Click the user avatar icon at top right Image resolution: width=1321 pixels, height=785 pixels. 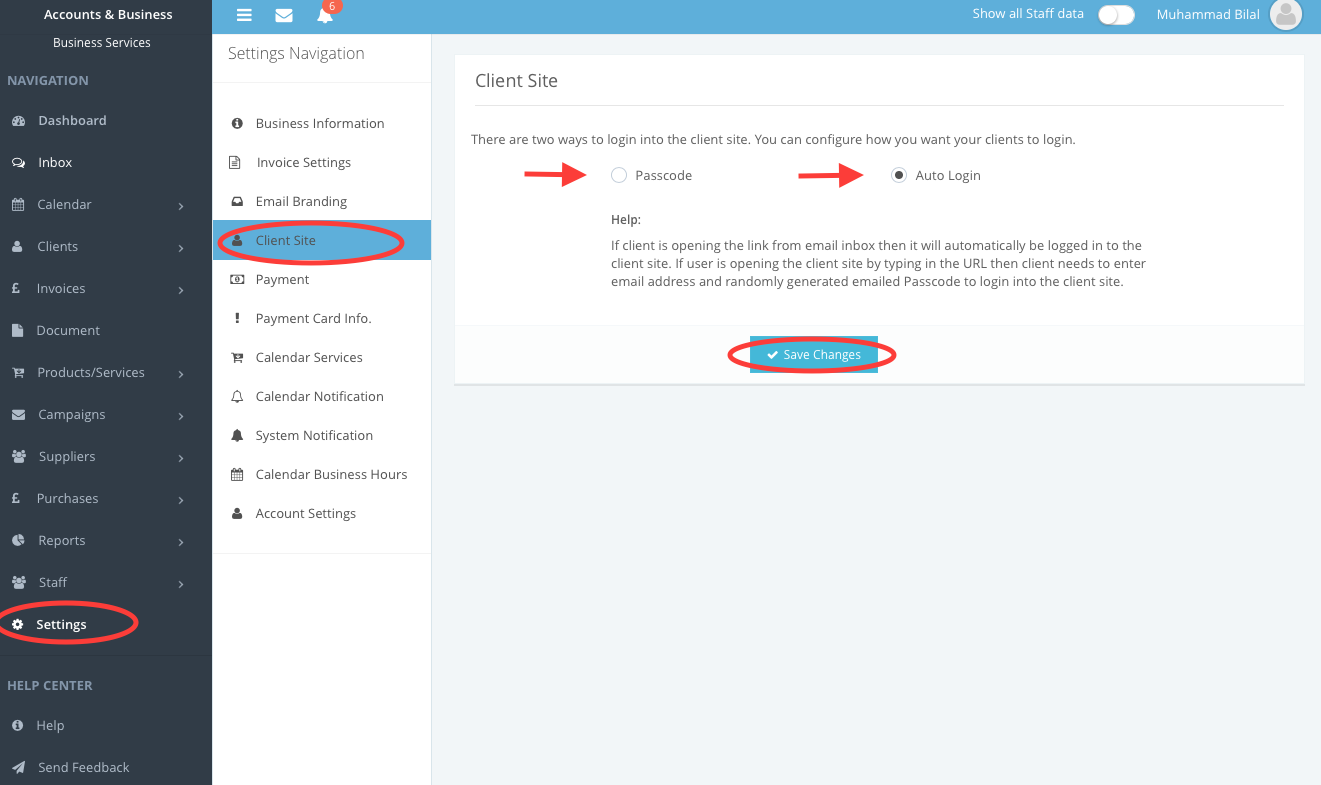[x=1285, y=15]
